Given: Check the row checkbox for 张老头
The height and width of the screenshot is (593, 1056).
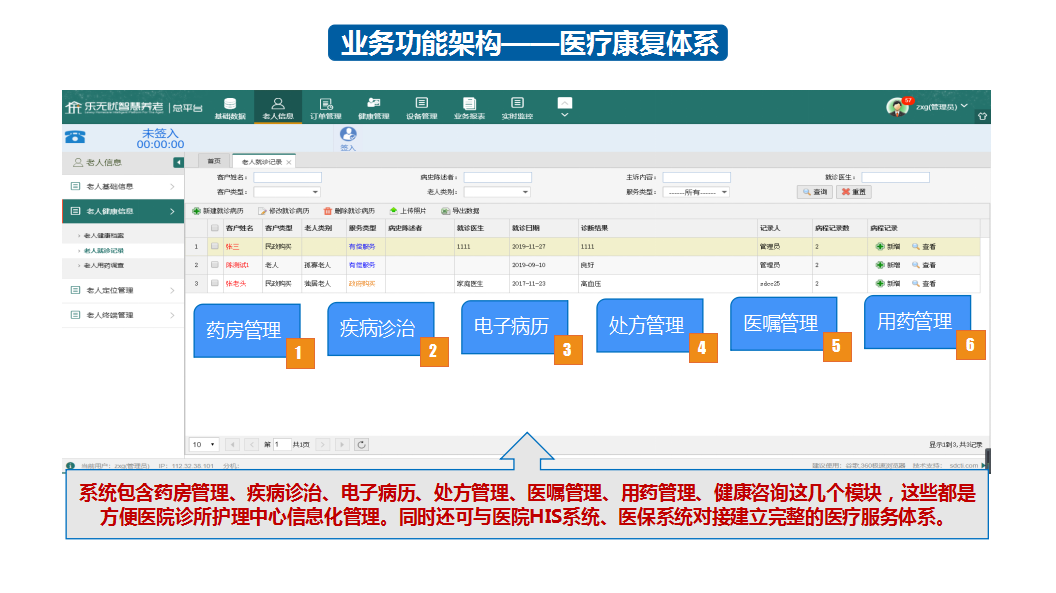Looking at the screenshot, I should [x=215, y=283].
